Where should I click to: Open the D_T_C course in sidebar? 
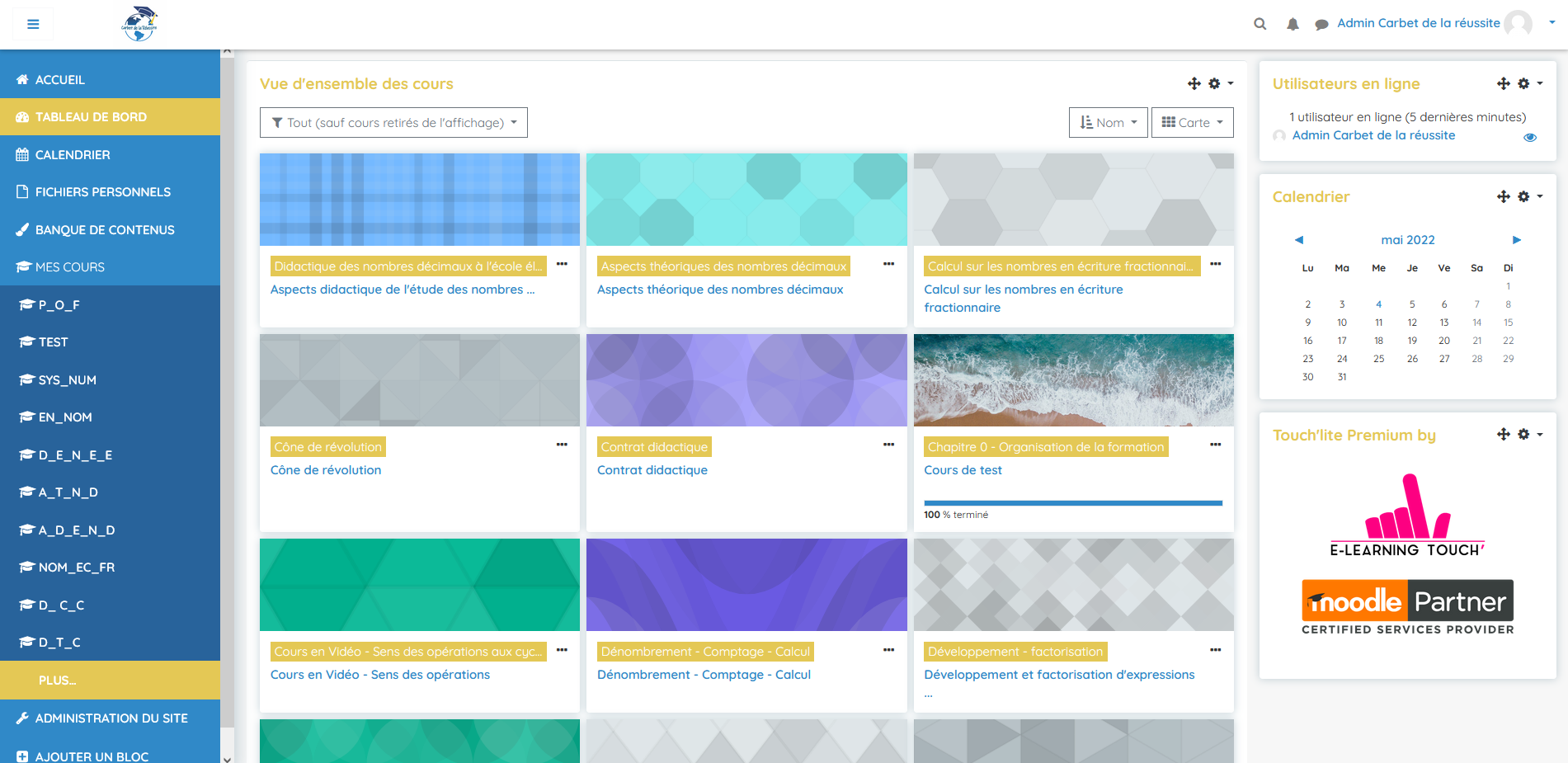pos(111,643)
